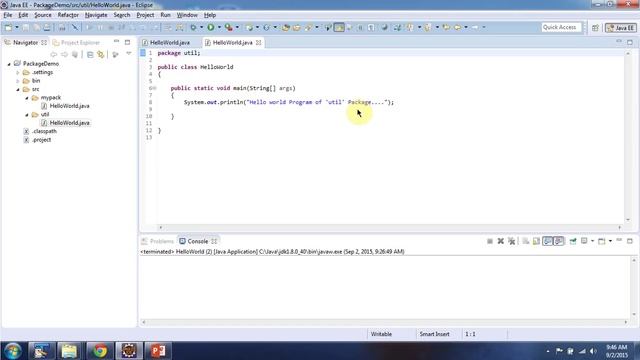
Task: Open the Debug button dropdown arrow
Action: coord(202,27)
